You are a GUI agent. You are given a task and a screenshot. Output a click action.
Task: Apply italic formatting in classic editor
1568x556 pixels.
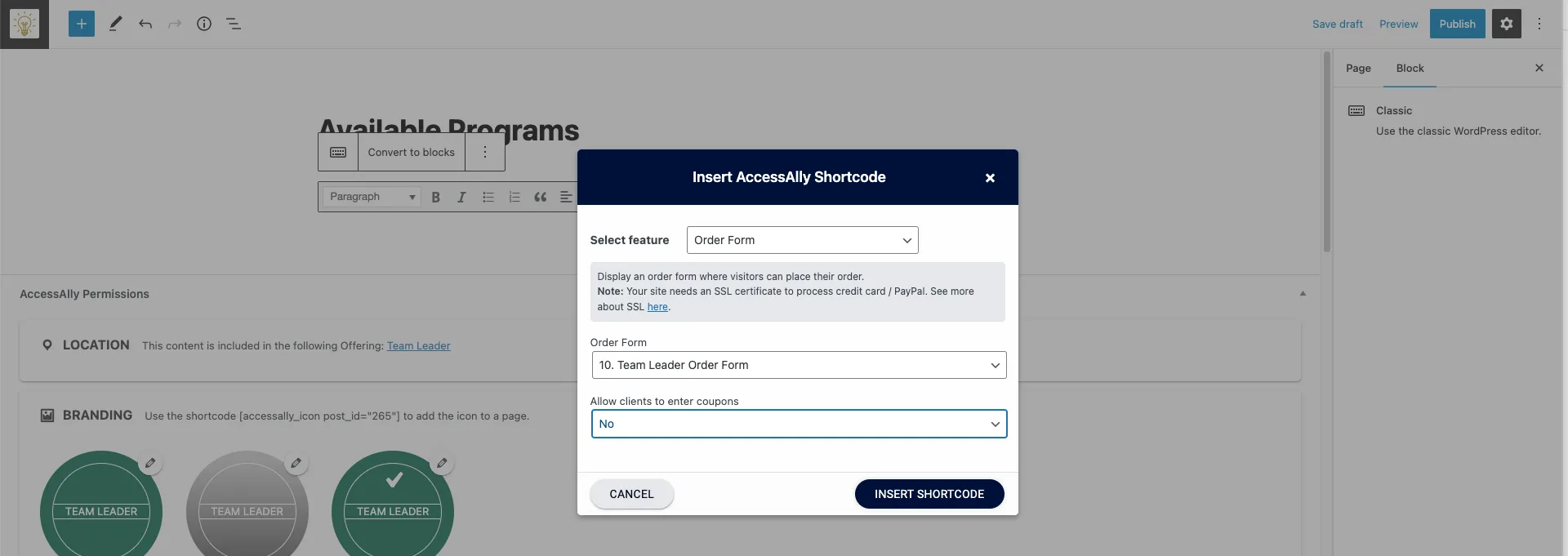pyautogui.click(x=461, y=197)
